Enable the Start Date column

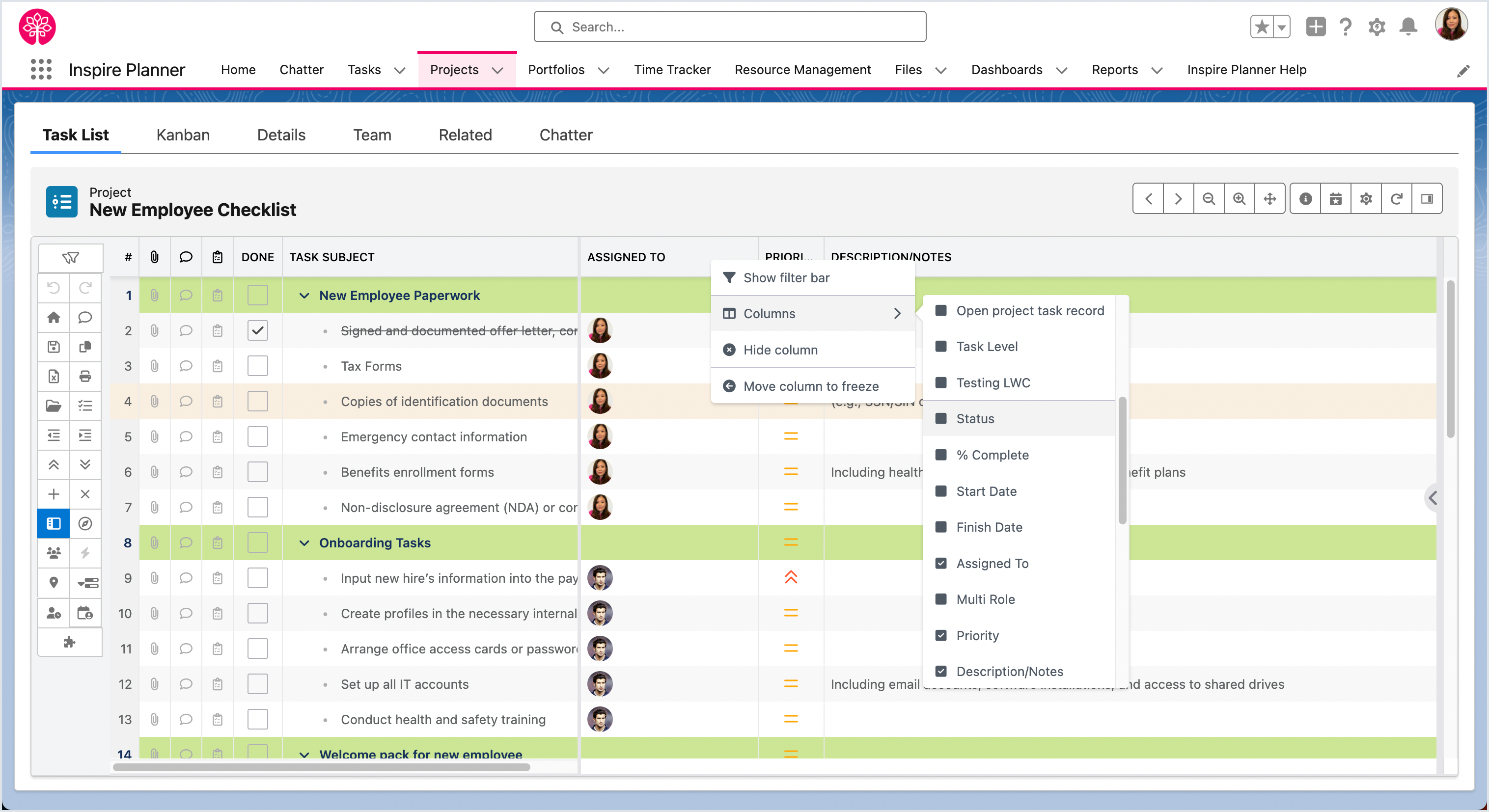pos(941,491)
